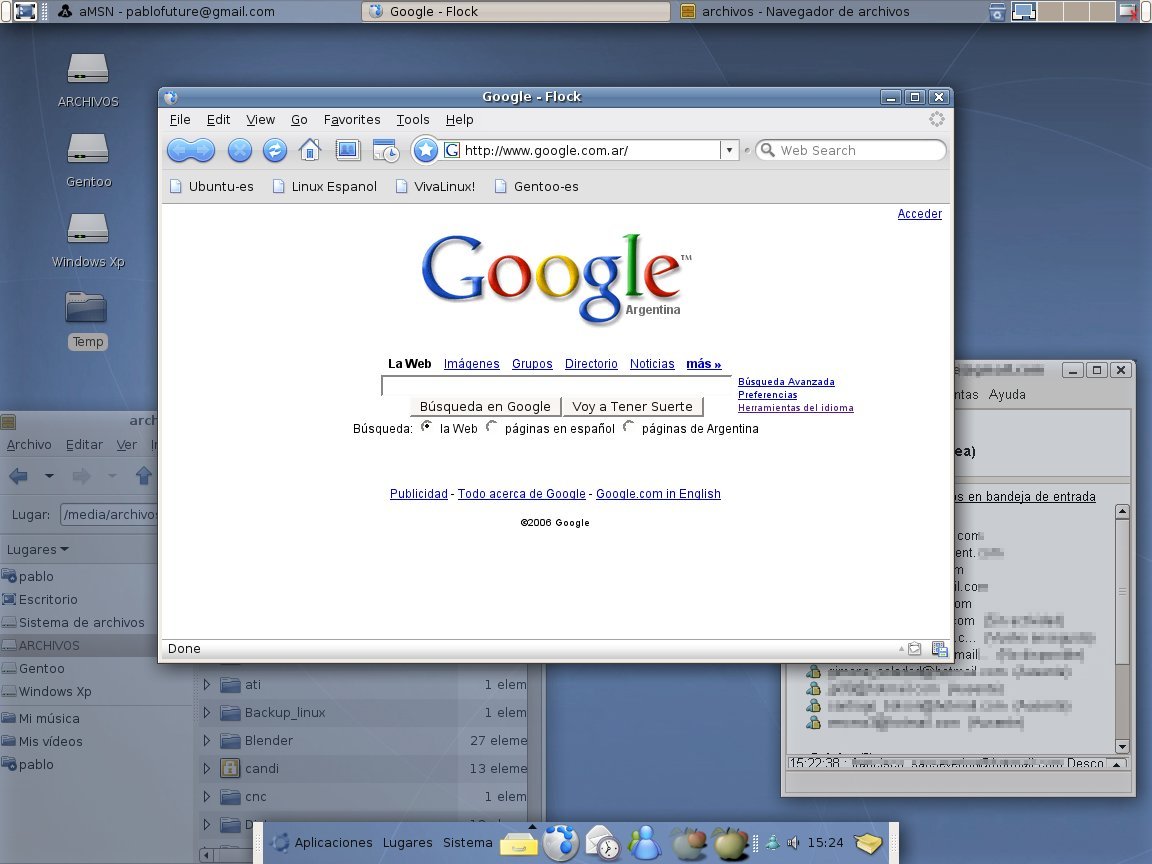Go to home page via house icon
The width and height of the screenshot is (1152, 864).
(310, 151)
